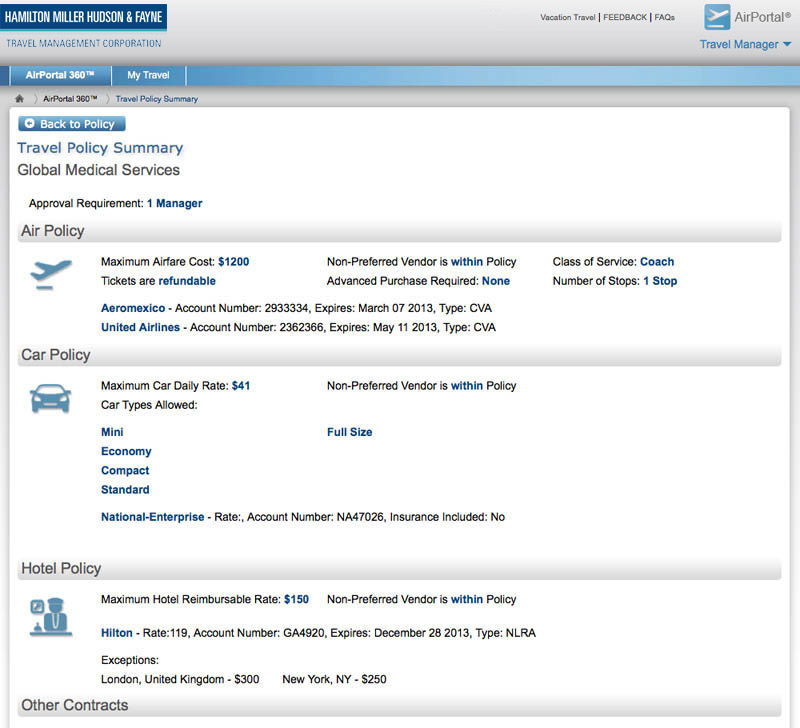Click the $41 car daily rate
This screenshot has width=800, height=728.
pyautogui.click(x=241, y=386)
